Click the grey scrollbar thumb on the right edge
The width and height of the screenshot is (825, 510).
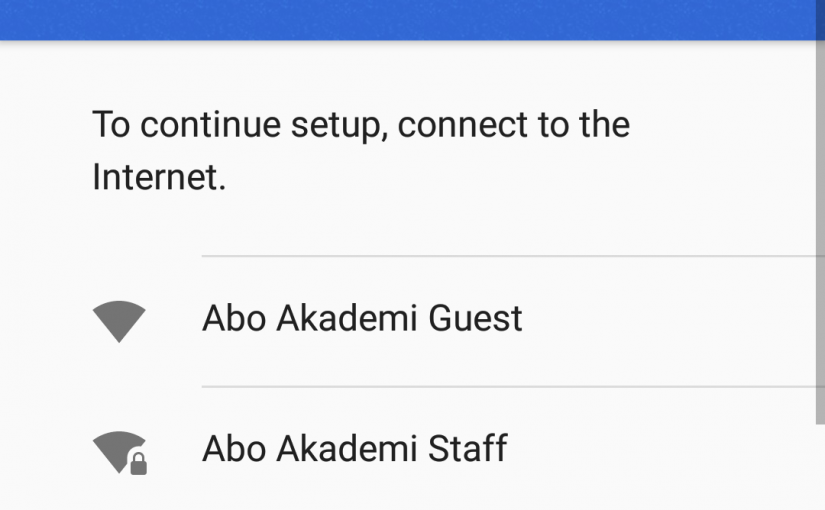pos(820,212)
